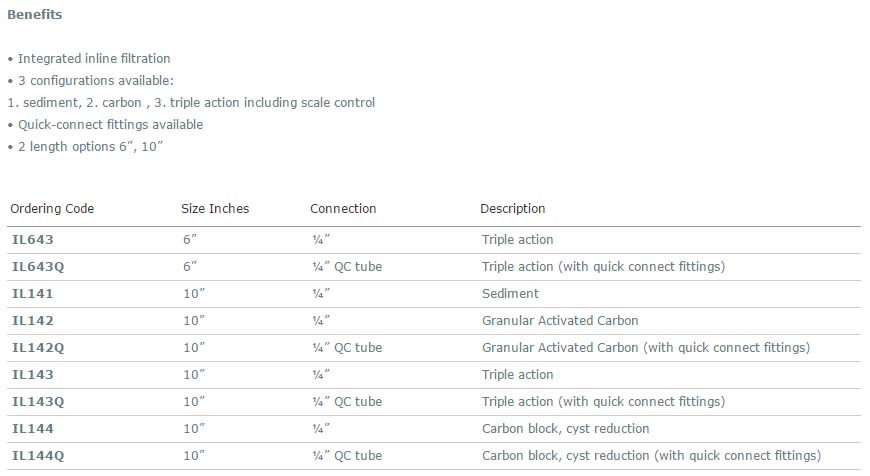Viewport: 870px width, 476px height.
Task: Click ordering code IL142Q
Action: click(38, 348)
